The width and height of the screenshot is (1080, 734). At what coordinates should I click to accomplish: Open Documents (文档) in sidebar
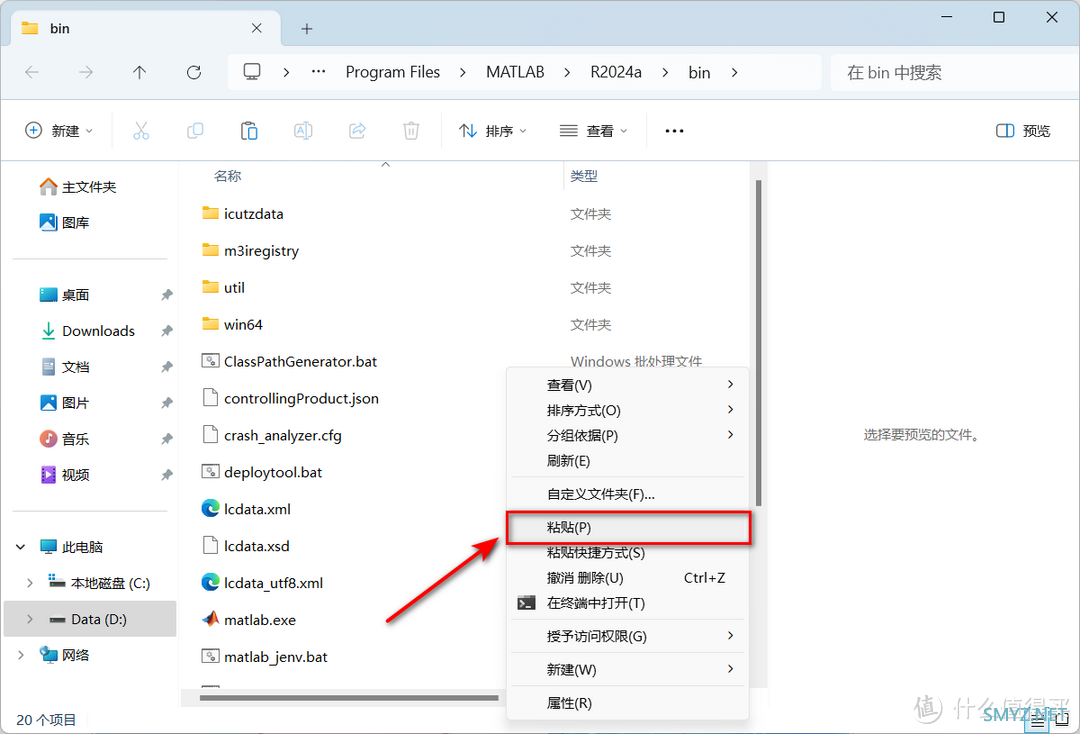[65, 367]
